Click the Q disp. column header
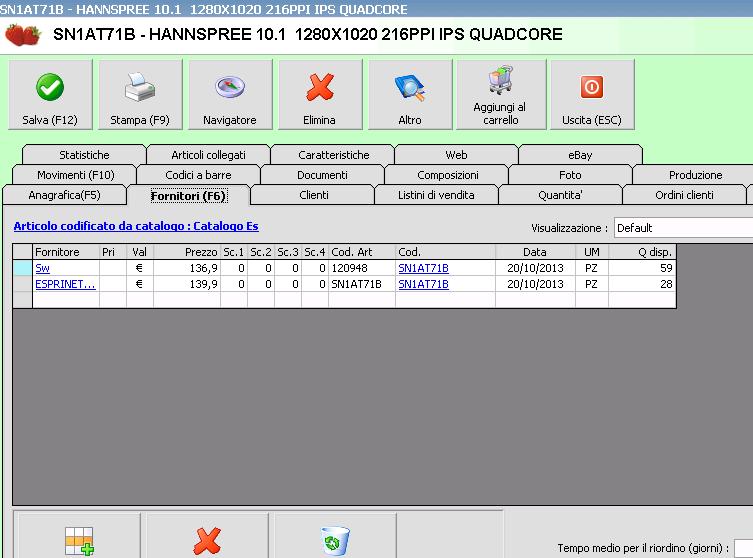The height and width of the screenshot is (558, 753). pos(642,252)
